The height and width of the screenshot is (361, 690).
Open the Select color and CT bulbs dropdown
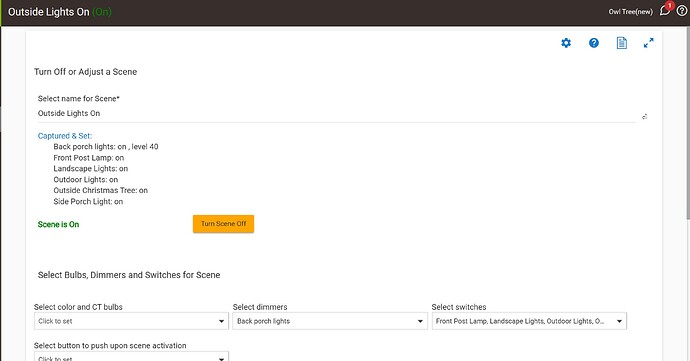131,321
